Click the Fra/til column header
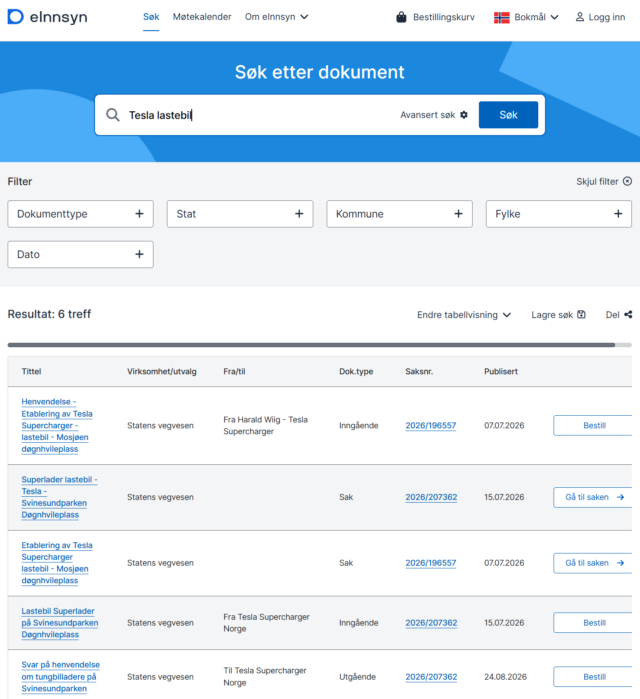 tap(234, 371)
